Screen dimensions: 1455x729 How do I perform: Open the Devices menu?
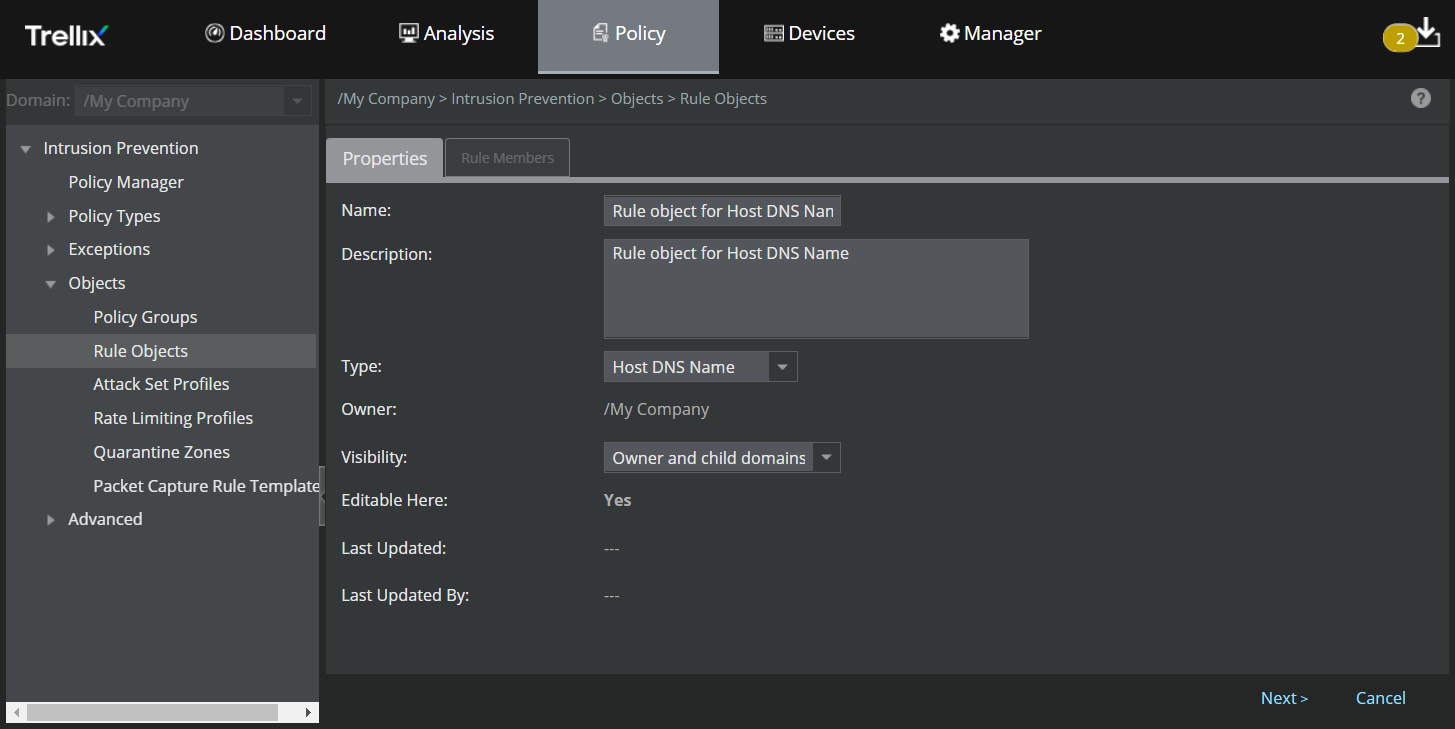tap(809, 33)
